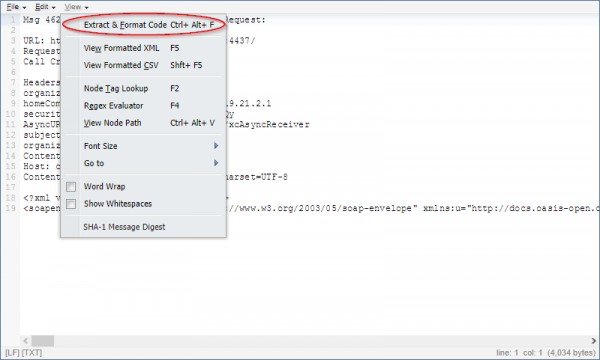Click the (4,034 bytes) size indicator
This screenshot has height=360, width=600.
pos(571,353)
